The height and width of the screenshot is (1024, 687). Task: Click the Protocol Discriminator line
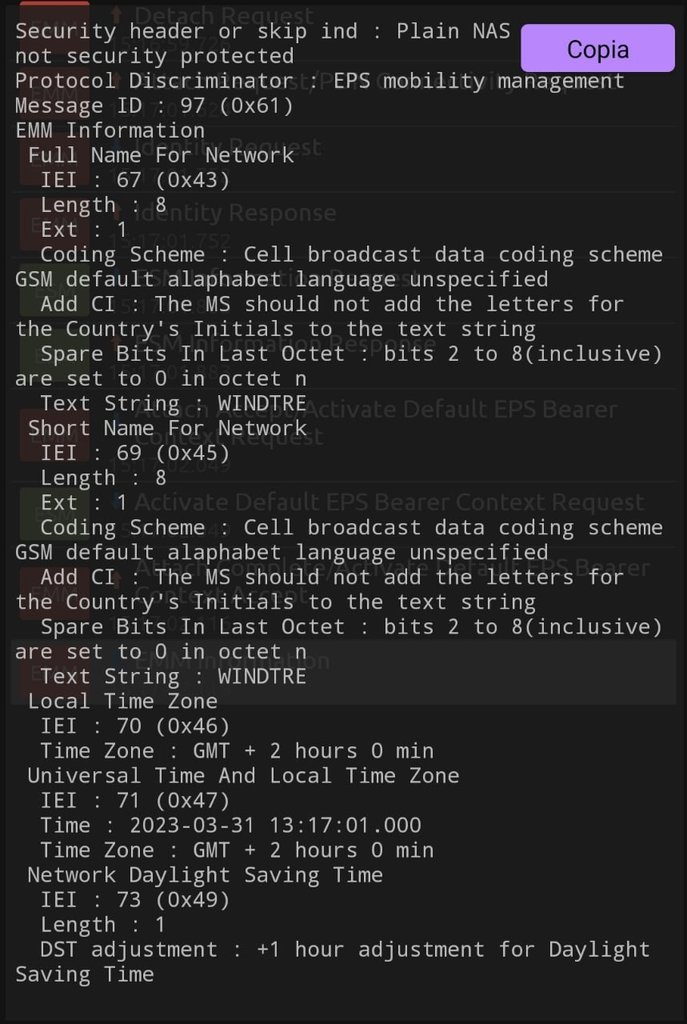pos(319,80)
